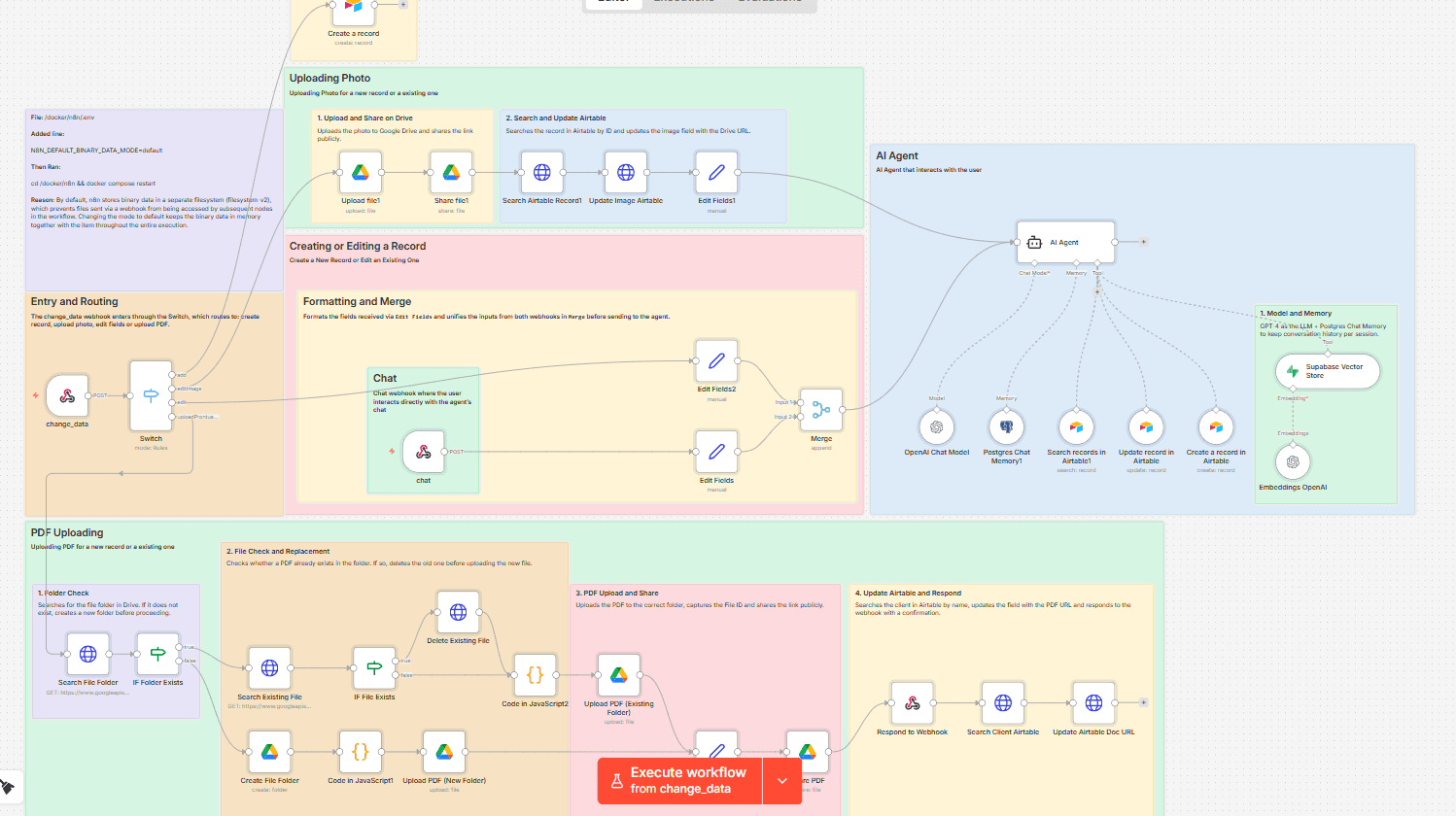Screen dimensions: 1456x816
Task: Click the 1. Model and Memory note heading
Action: (1297, 314)
